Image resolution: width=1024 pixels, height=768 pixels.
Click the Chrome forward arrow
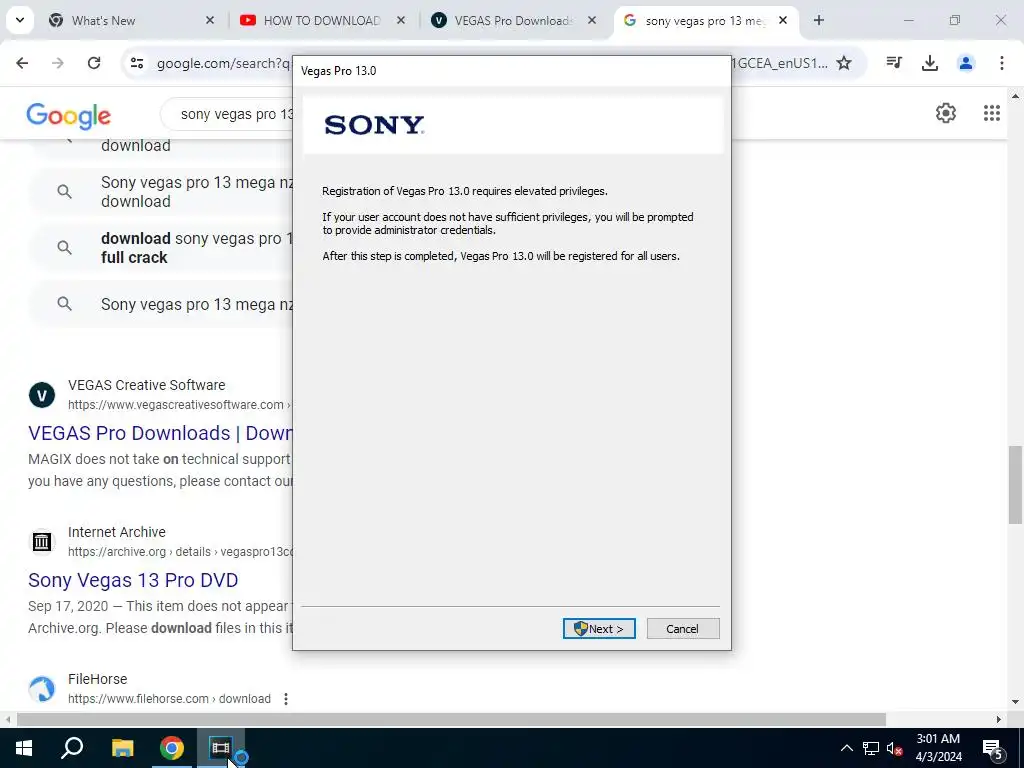(x=58, y=63)
